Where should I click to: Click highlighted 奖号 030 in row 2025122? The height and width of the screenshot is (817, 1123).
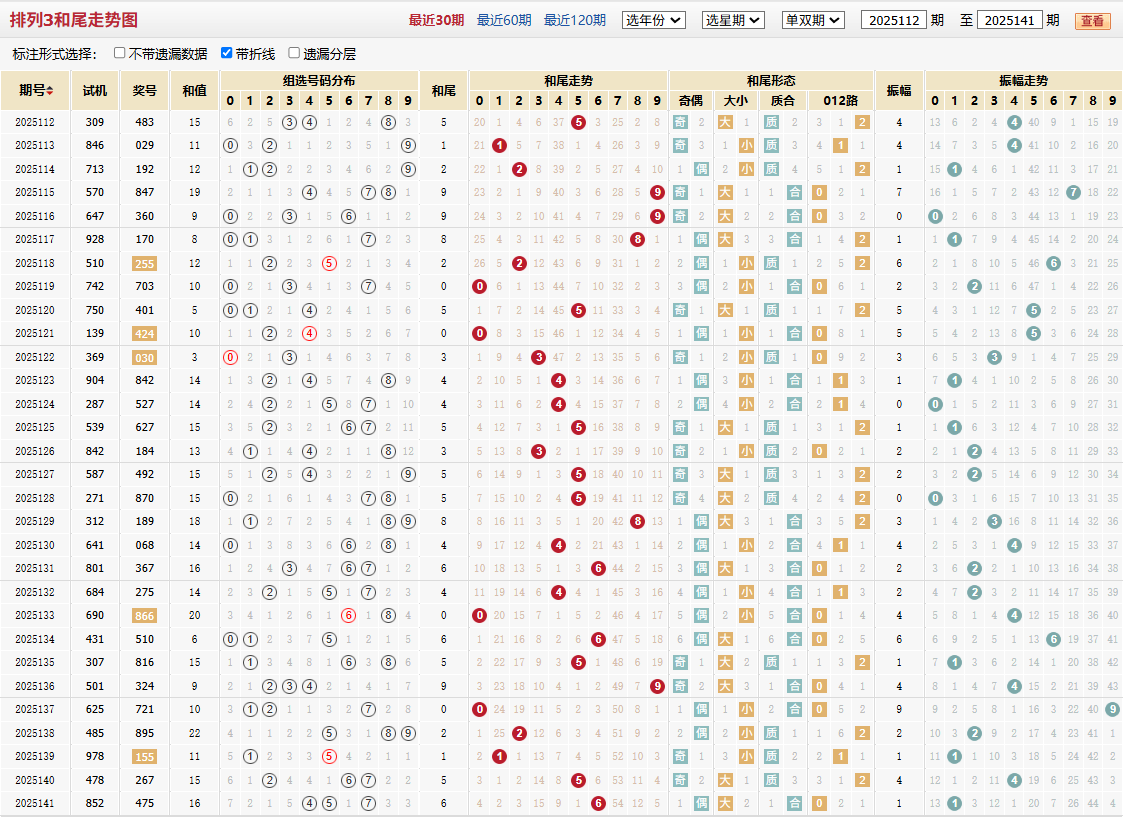tap(145, 357)
